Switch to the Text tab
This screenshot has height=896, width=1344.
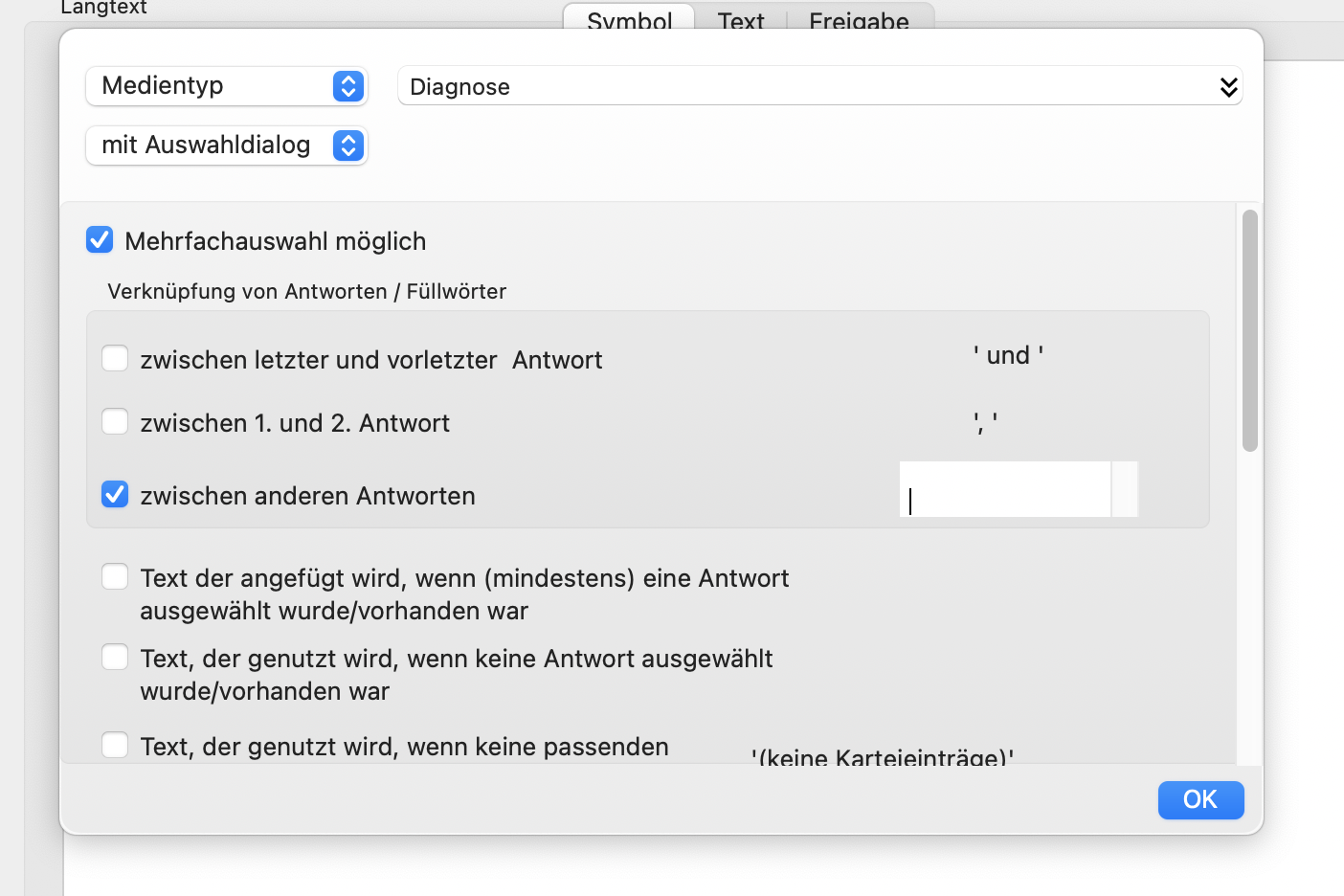[741, 19]
